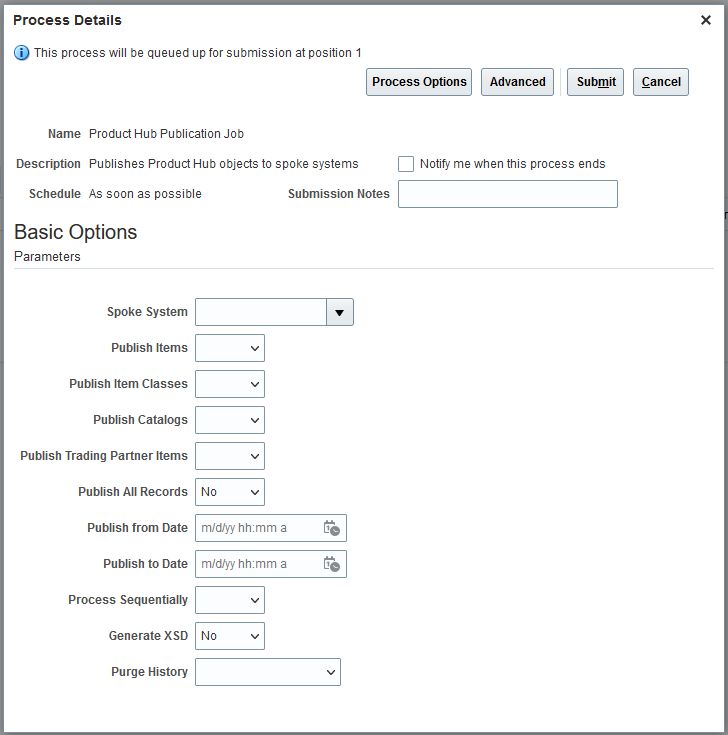The image size is (728, 735).
Task: Click the queued for submission message
Action: 198,52
